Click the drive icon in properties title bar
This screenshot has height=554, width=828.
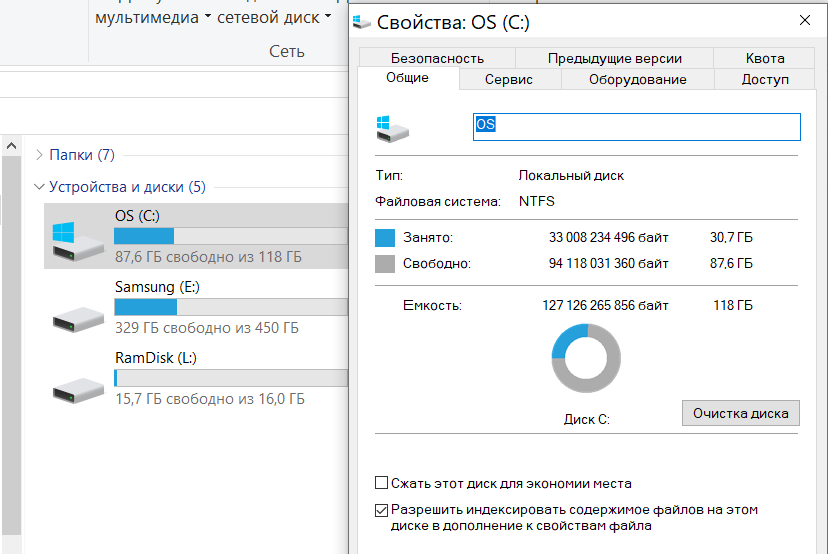coord(364,20)
